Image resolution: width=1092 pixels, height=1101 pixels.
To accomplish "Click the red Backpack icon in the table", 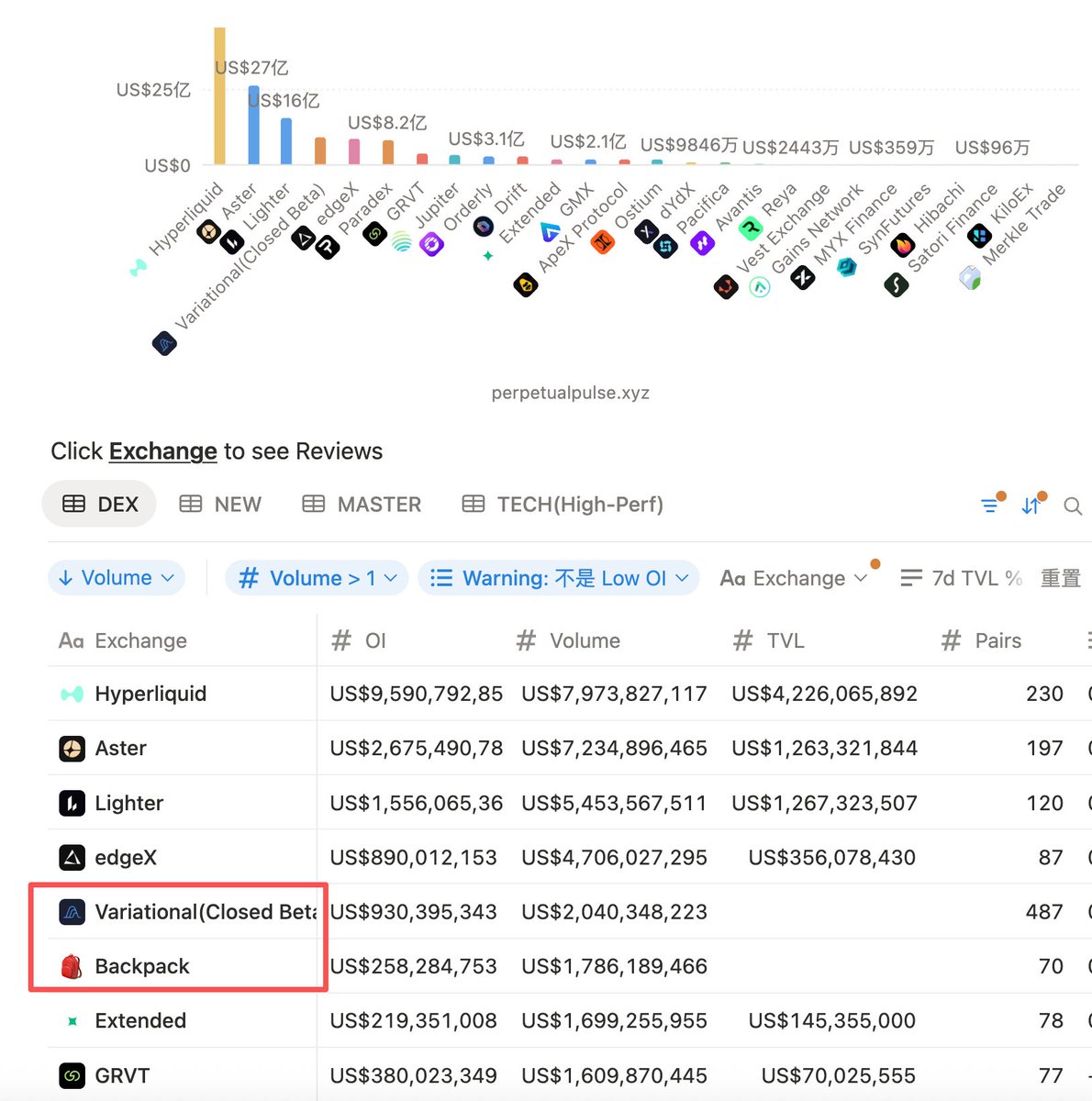I will point(72,966).
